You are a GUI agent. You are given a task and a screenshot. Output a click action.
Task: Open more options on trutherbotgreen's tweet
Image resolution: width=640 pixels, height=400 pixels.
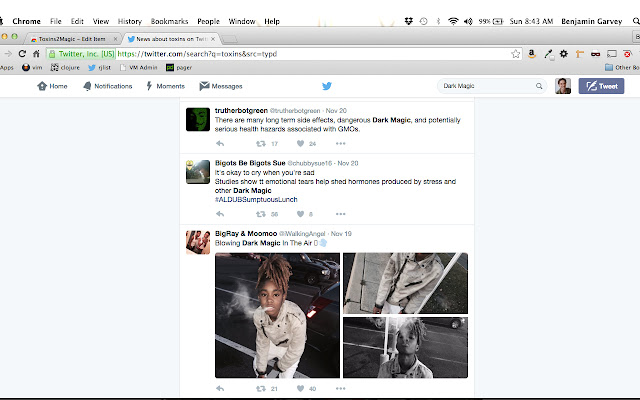[x=341, y=143]
